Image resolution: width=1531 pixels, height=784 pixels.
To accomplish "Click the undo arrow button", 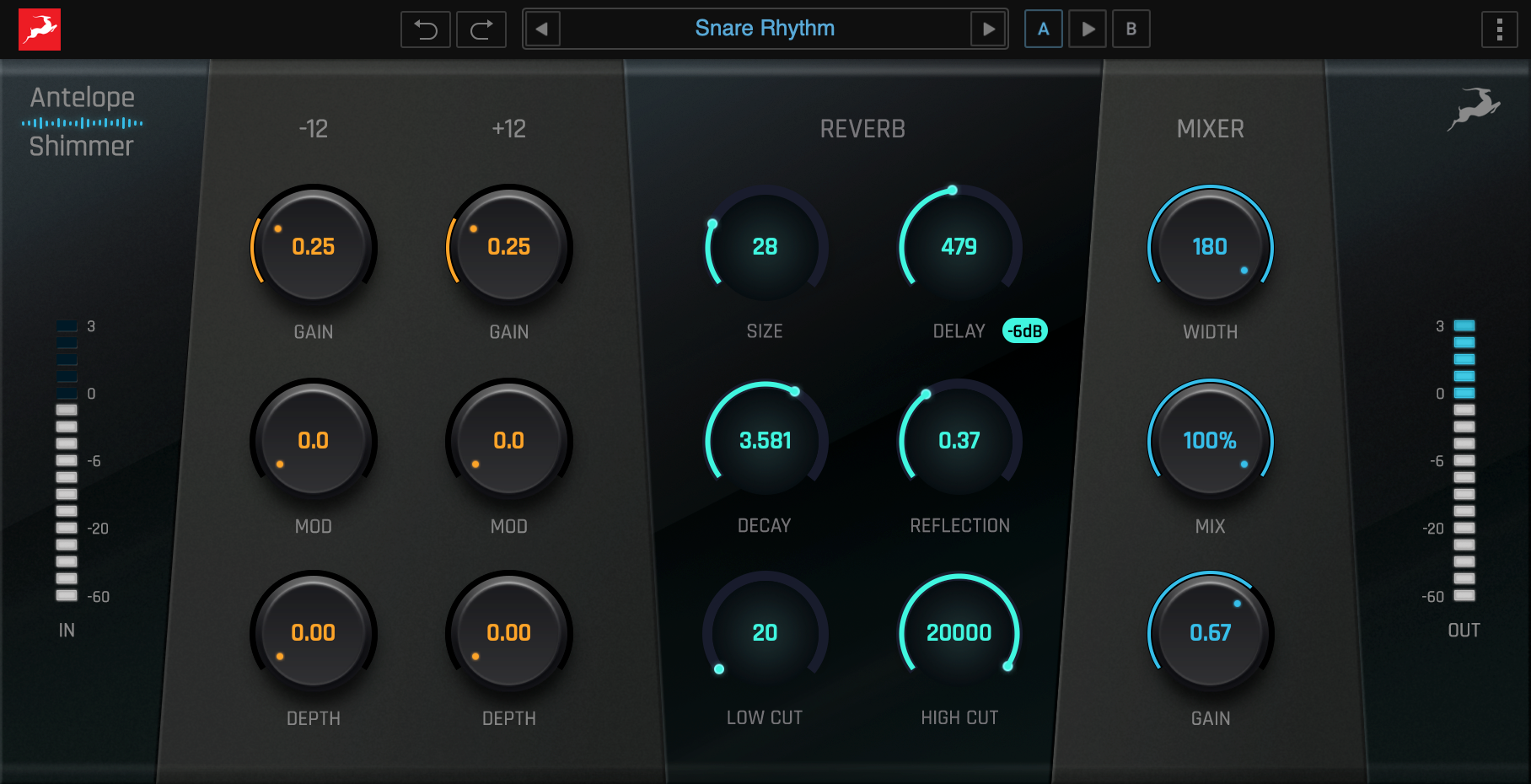I will [426, 30].
